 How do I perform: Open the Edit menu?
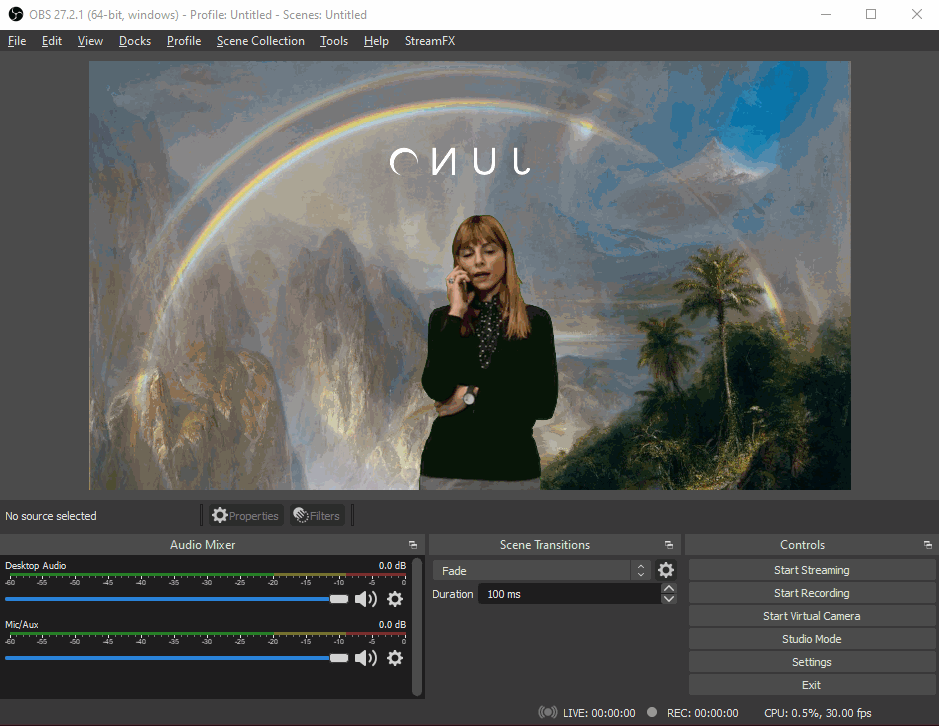[52, 41]
